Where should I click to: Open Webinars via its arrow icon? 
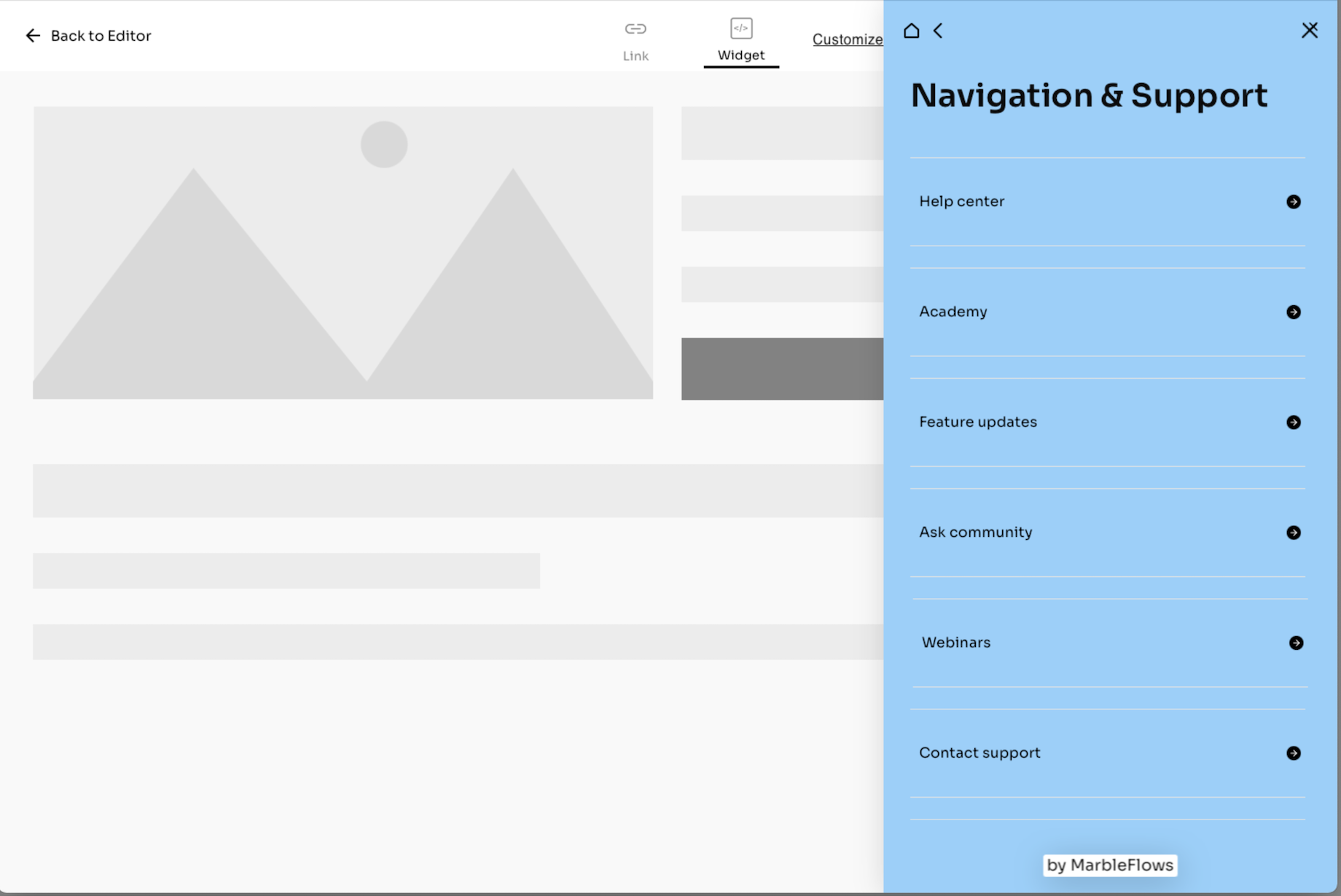tap(1297, 642)
